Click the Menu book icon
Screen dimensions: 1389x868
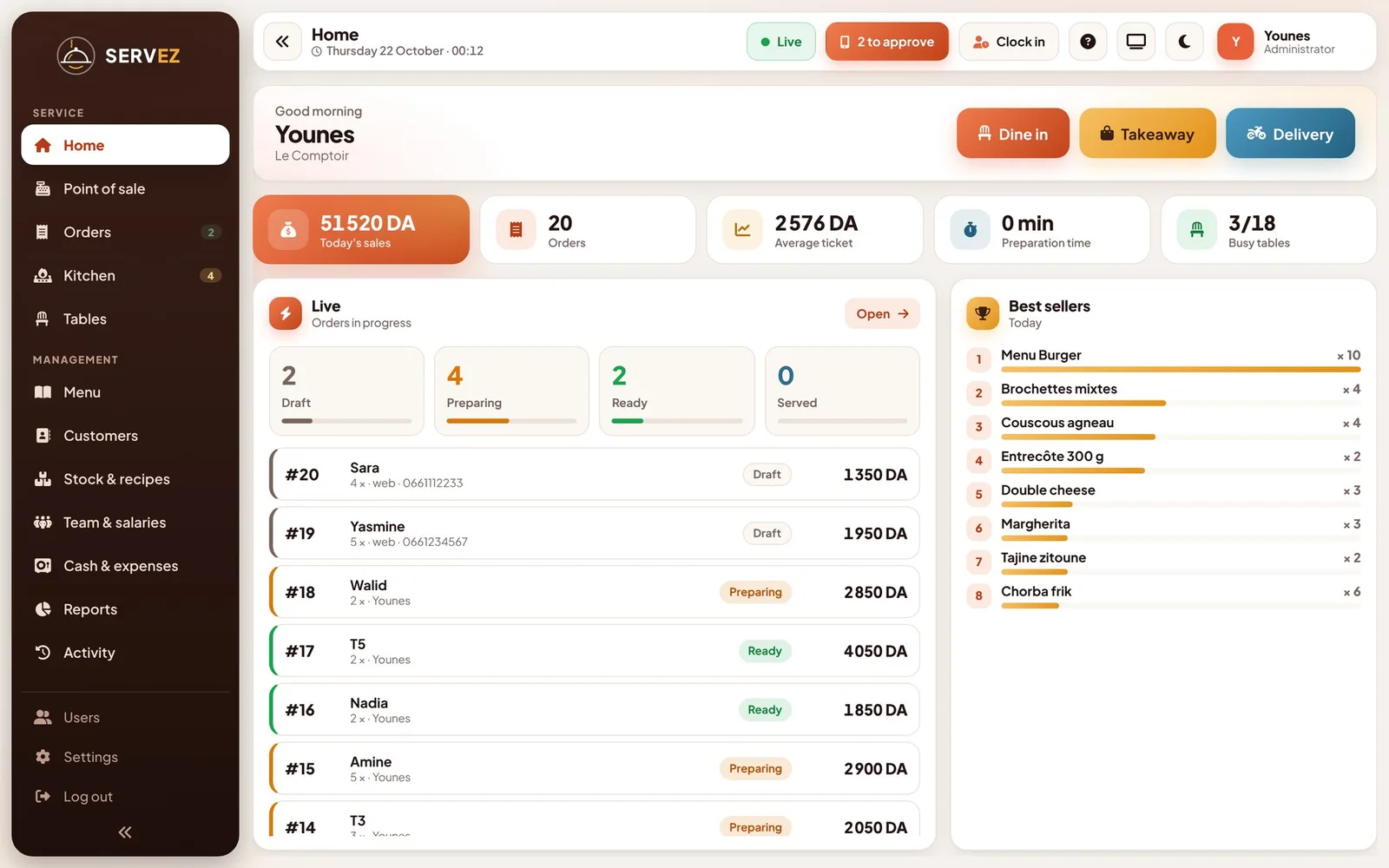tap(43, 392)
